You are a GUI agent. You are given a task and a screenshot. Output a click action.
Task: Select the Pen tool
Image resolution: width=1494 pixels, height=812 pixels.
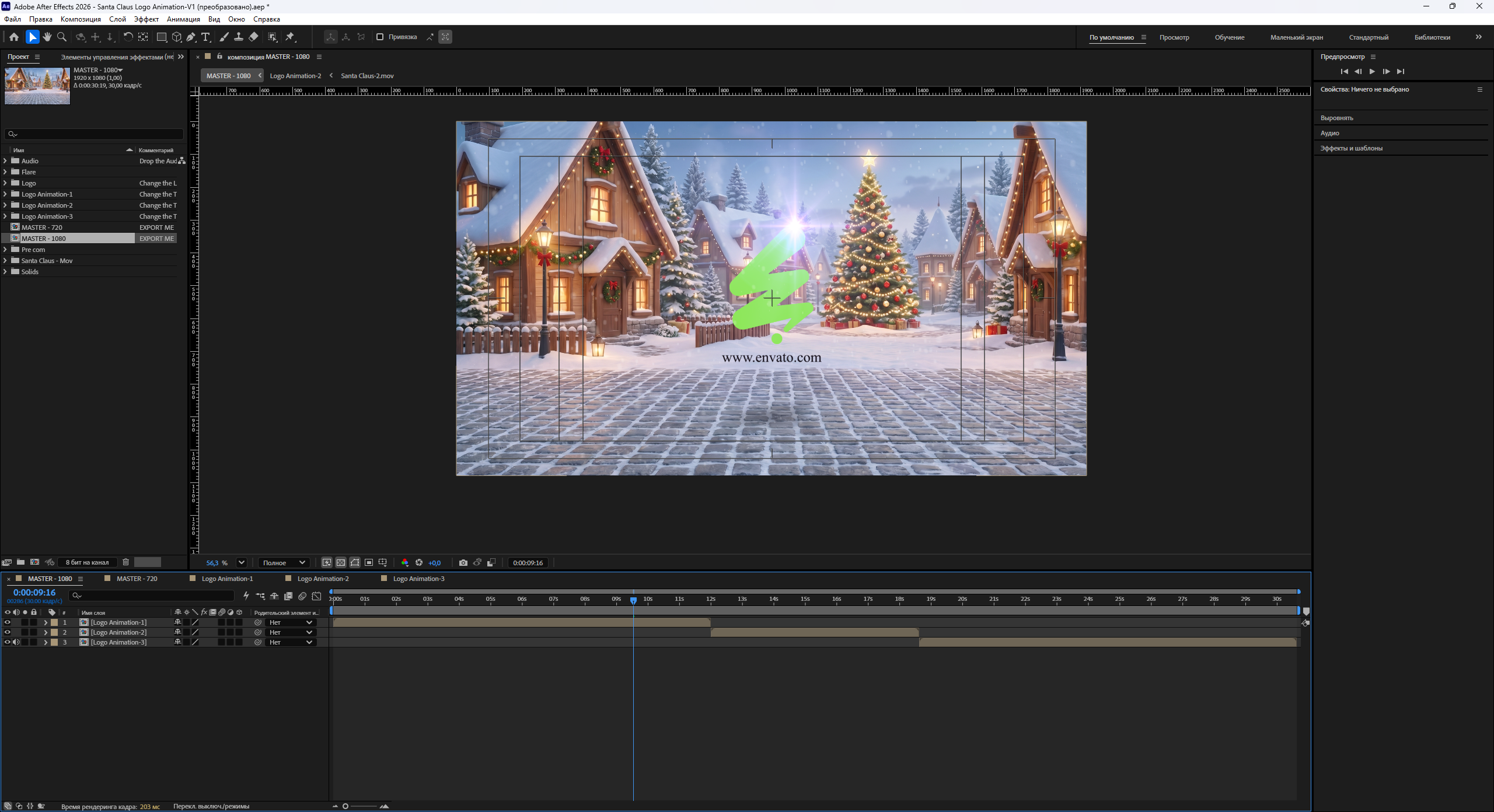(191, 37)
